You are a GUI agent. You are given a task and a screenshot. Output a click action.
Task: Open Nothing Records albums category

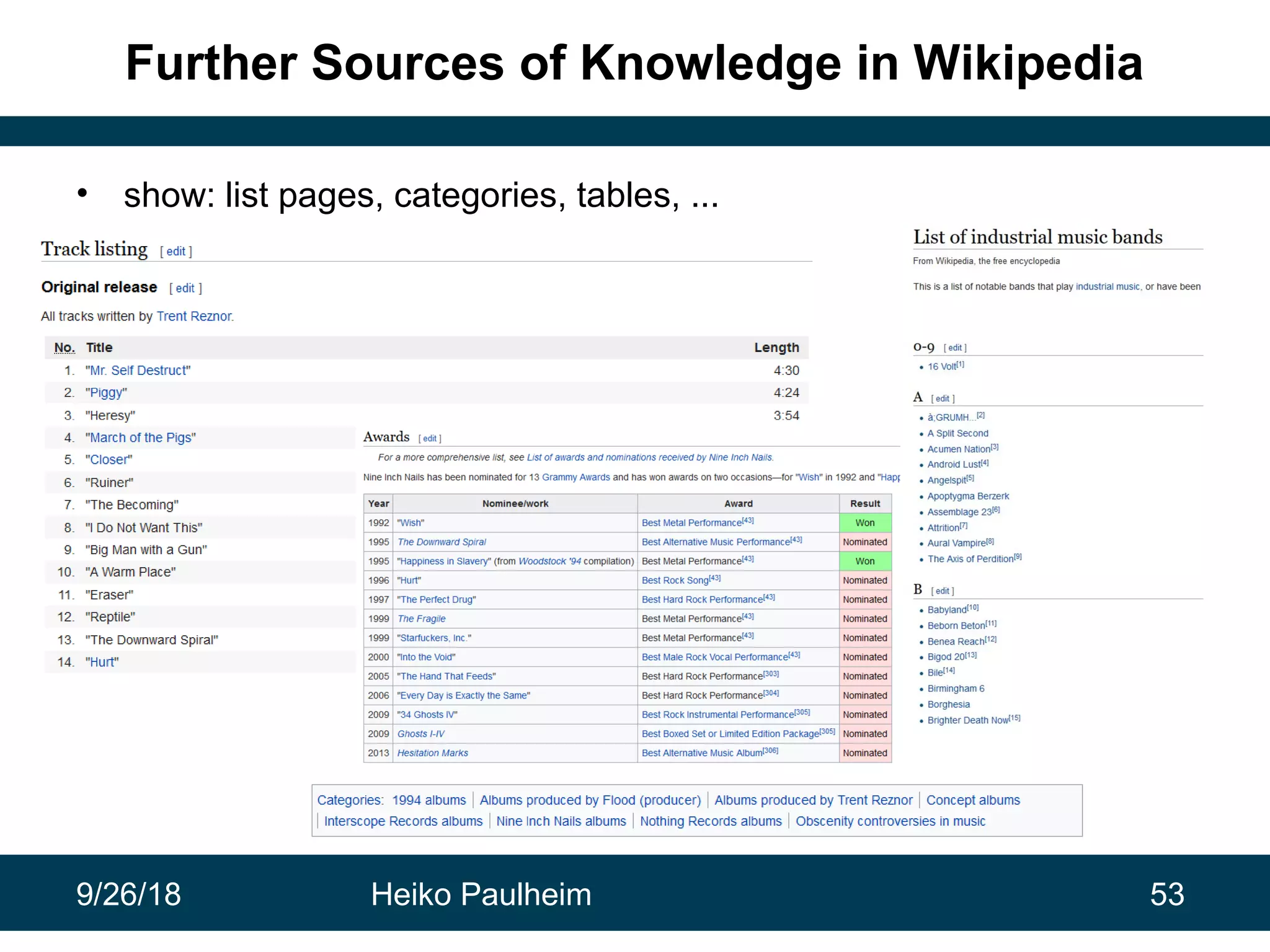coord(711,822)
